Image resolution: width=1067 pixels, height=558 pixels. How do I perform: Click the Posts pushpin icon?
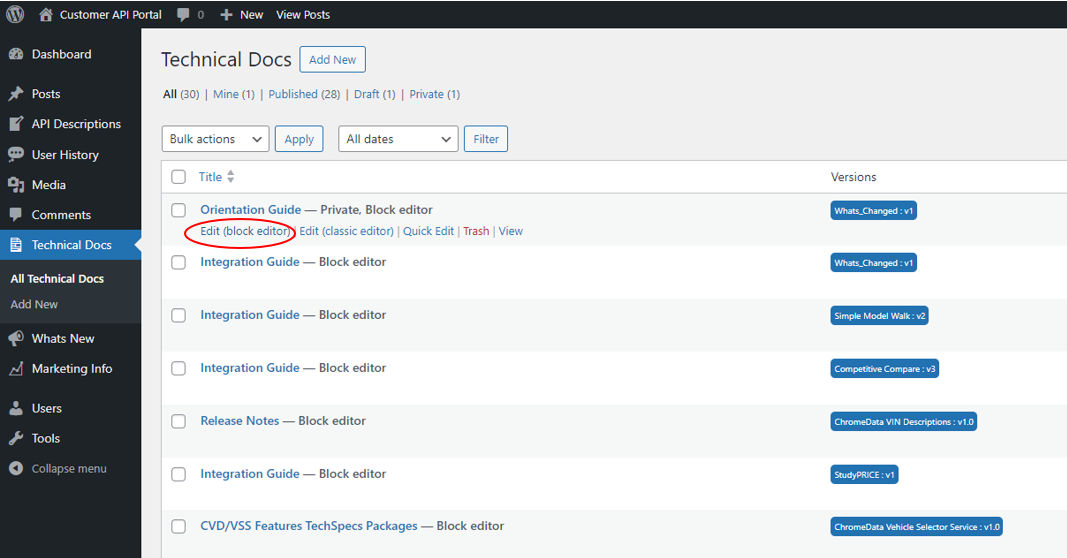(x=16, y=94)
